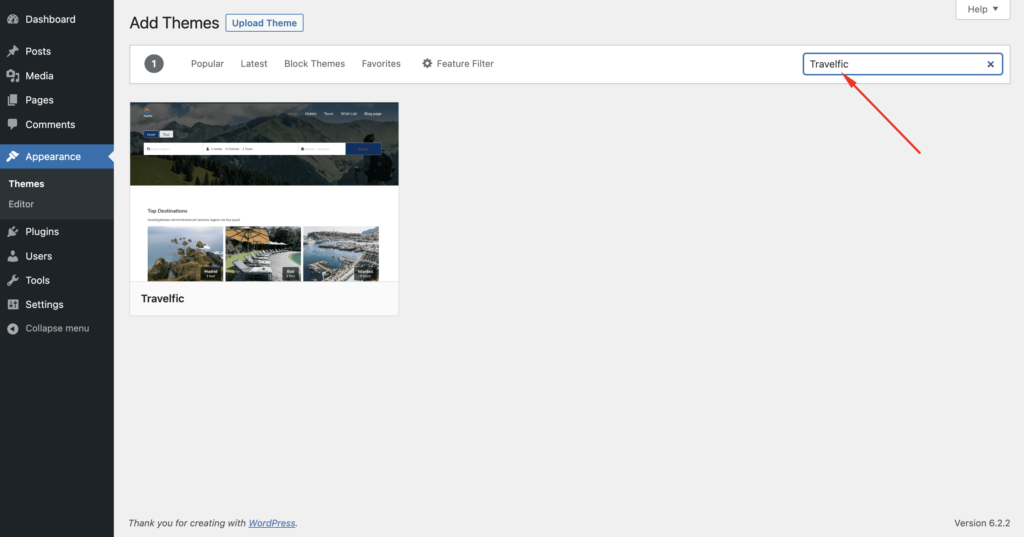
Task: Click the Travelfic theme name
Action: tap(163, 299)
